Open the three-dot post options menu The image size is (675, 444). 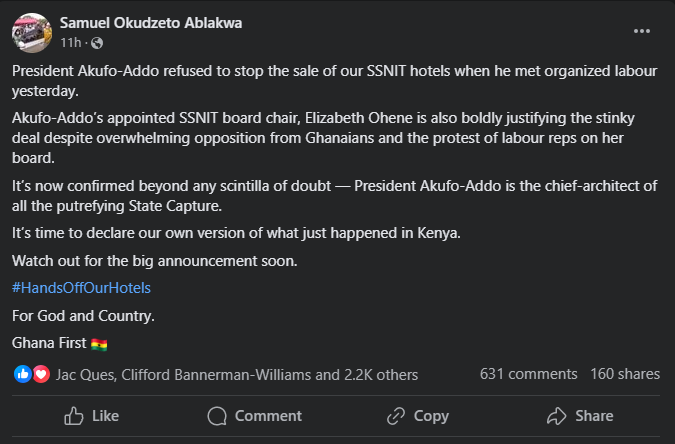pos(642,30)
